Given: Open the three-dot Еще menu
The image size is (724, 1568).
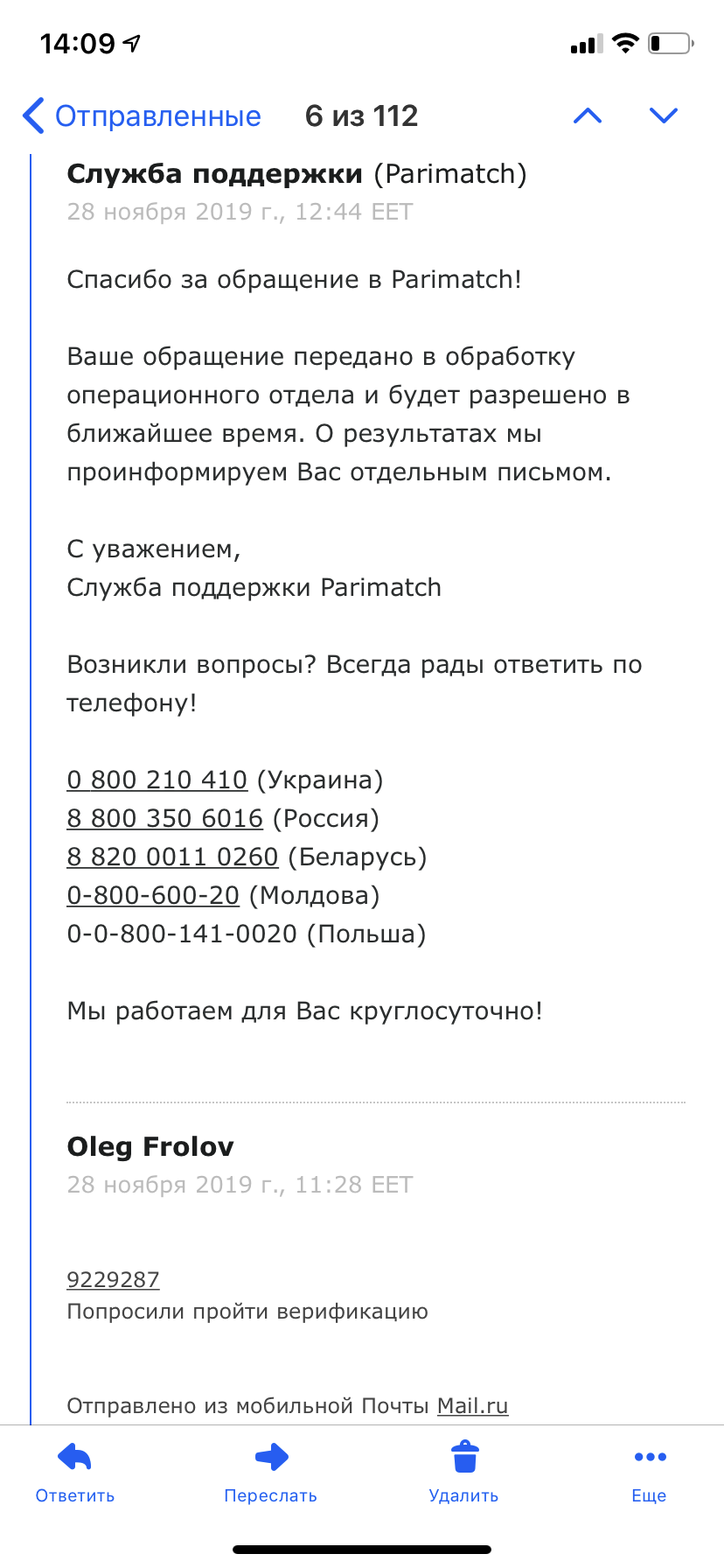Looking at the screenshot, I should [650, 1458].
